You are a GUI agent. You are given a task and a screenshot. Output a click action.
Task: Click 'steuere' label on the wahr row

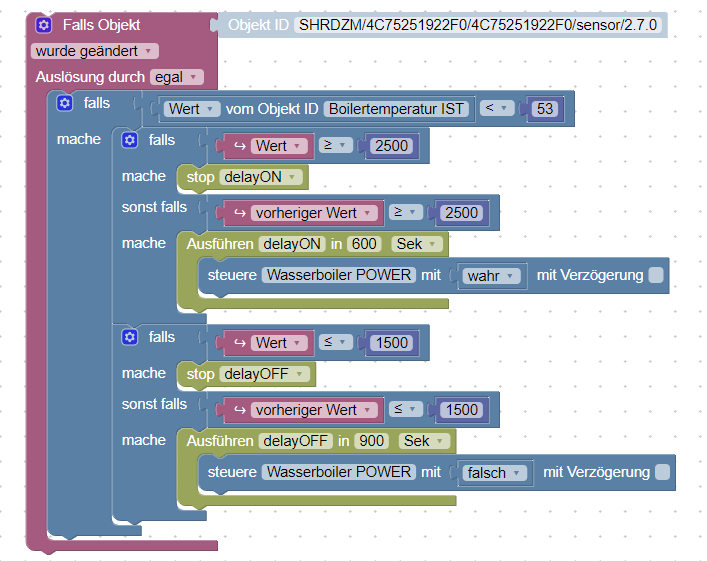232,275
